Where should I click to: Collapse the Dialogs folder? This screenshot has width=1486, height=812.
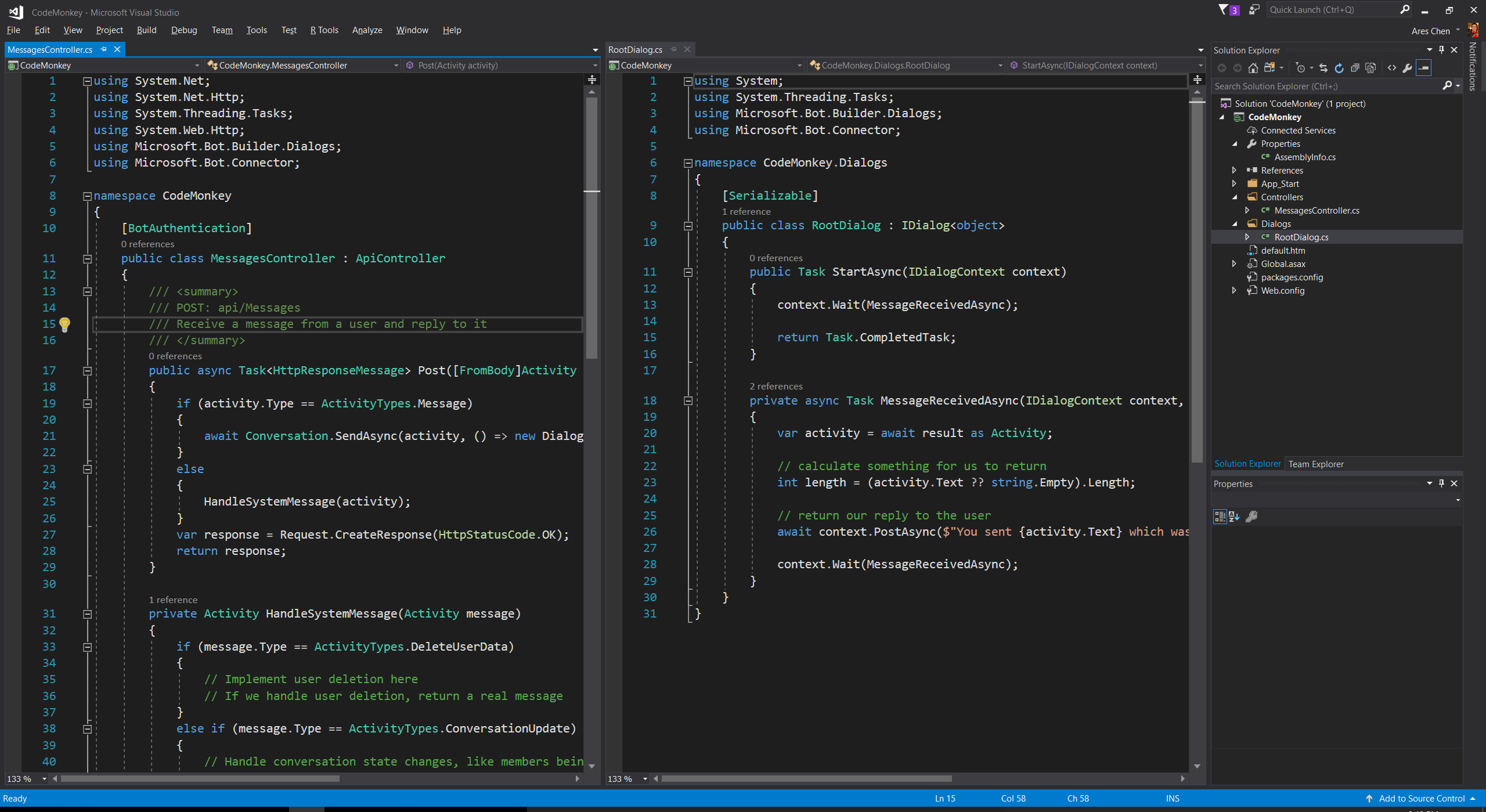click(x=1235, y=223)
